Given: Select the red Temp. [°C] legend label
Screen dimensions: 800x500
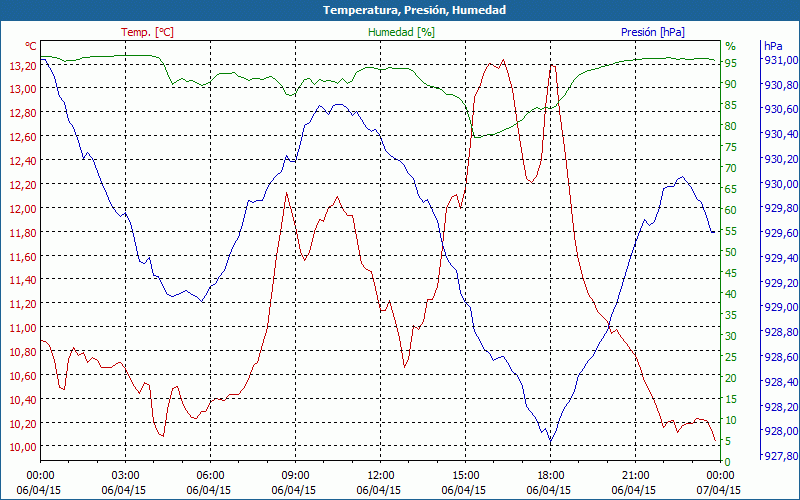Looking at the screenshot, I should pyautogui.click(x=147, y=32).
